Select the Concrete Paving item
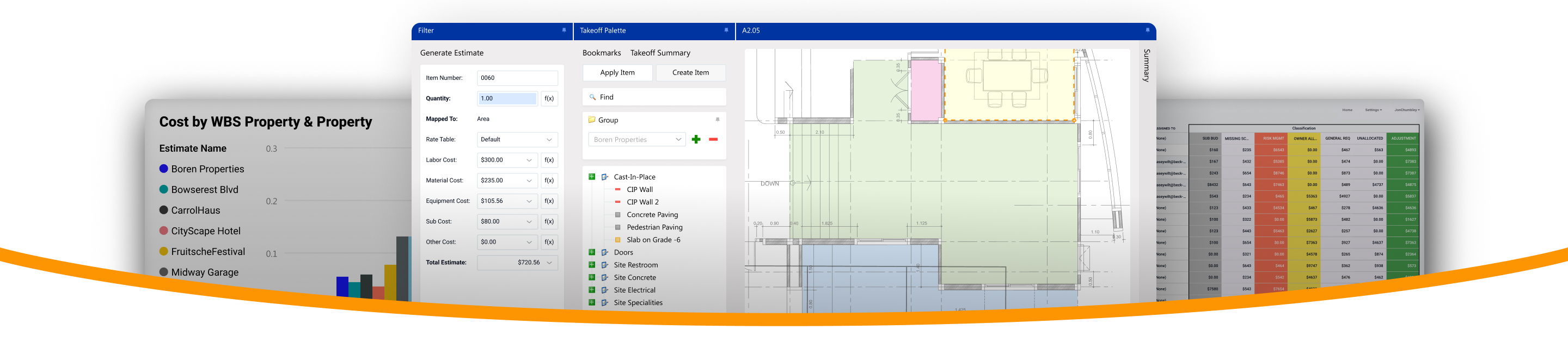 coord(652,215)
